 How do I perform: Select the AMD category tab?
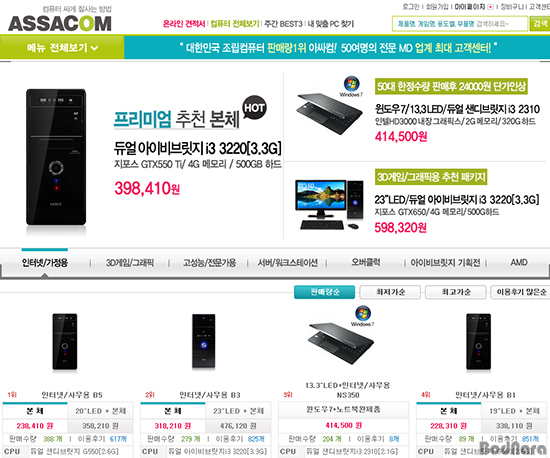coord(519,262)
